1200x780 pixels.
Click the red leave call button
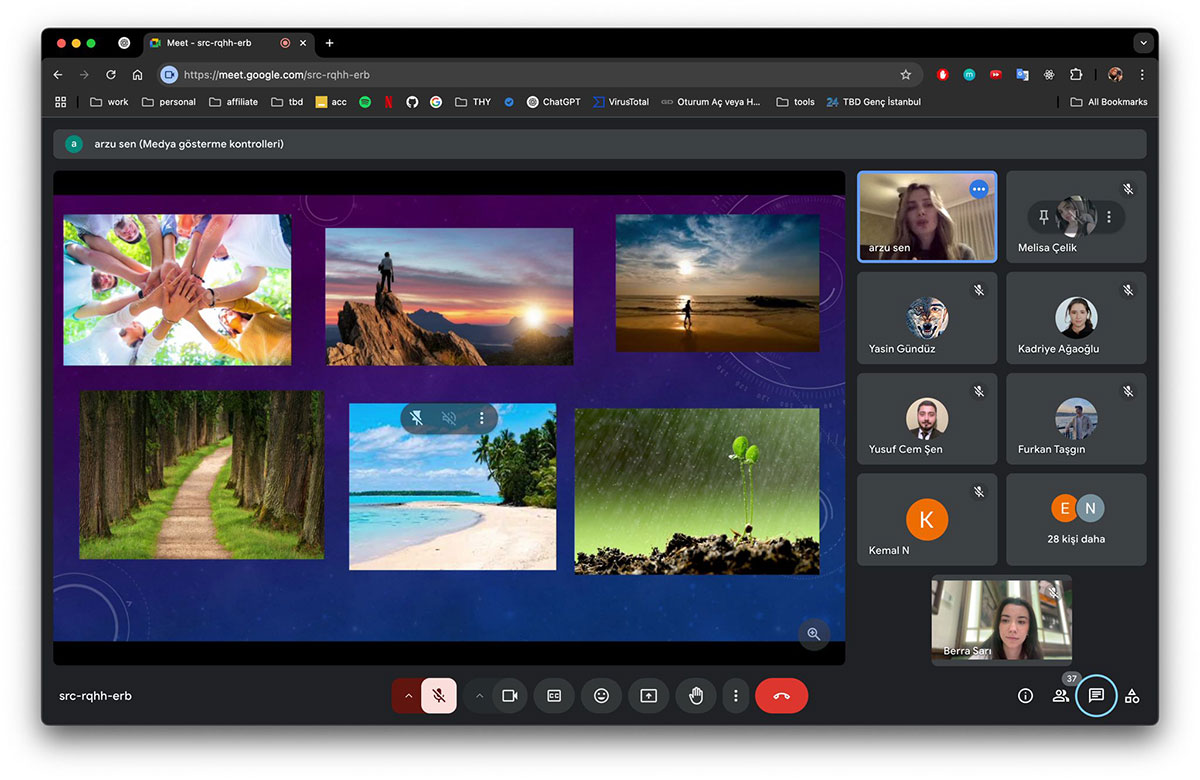781,696
